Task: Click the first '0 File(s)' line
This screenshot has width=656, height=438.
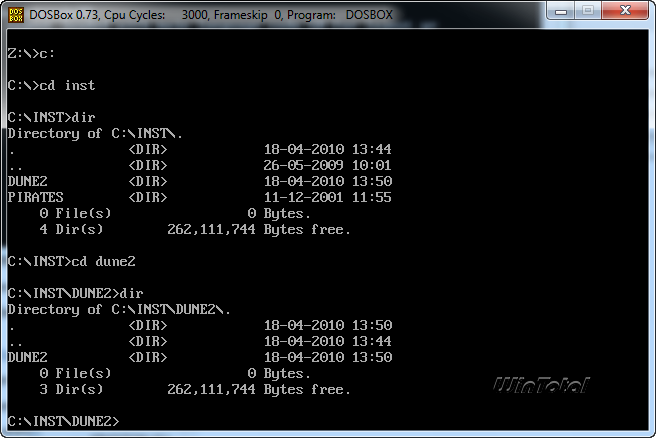Action: [175, 213]
